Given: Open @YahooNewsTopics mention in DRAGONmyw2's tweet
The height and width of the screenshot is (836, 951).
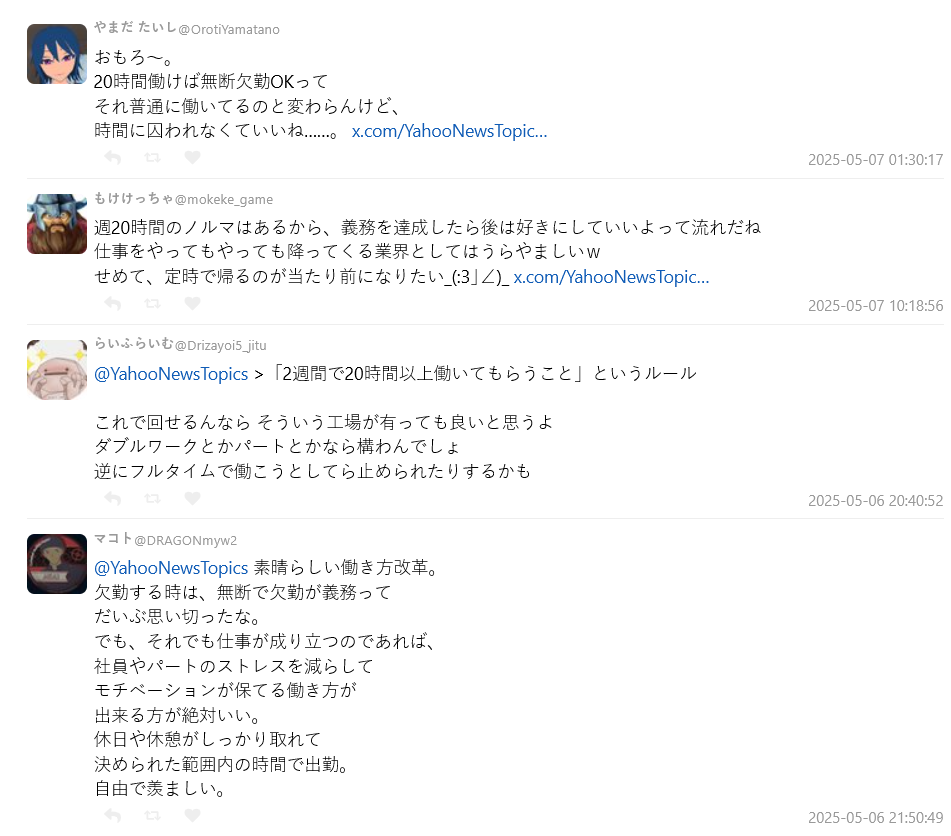Looking at the screenshot, I should point(171,568).
